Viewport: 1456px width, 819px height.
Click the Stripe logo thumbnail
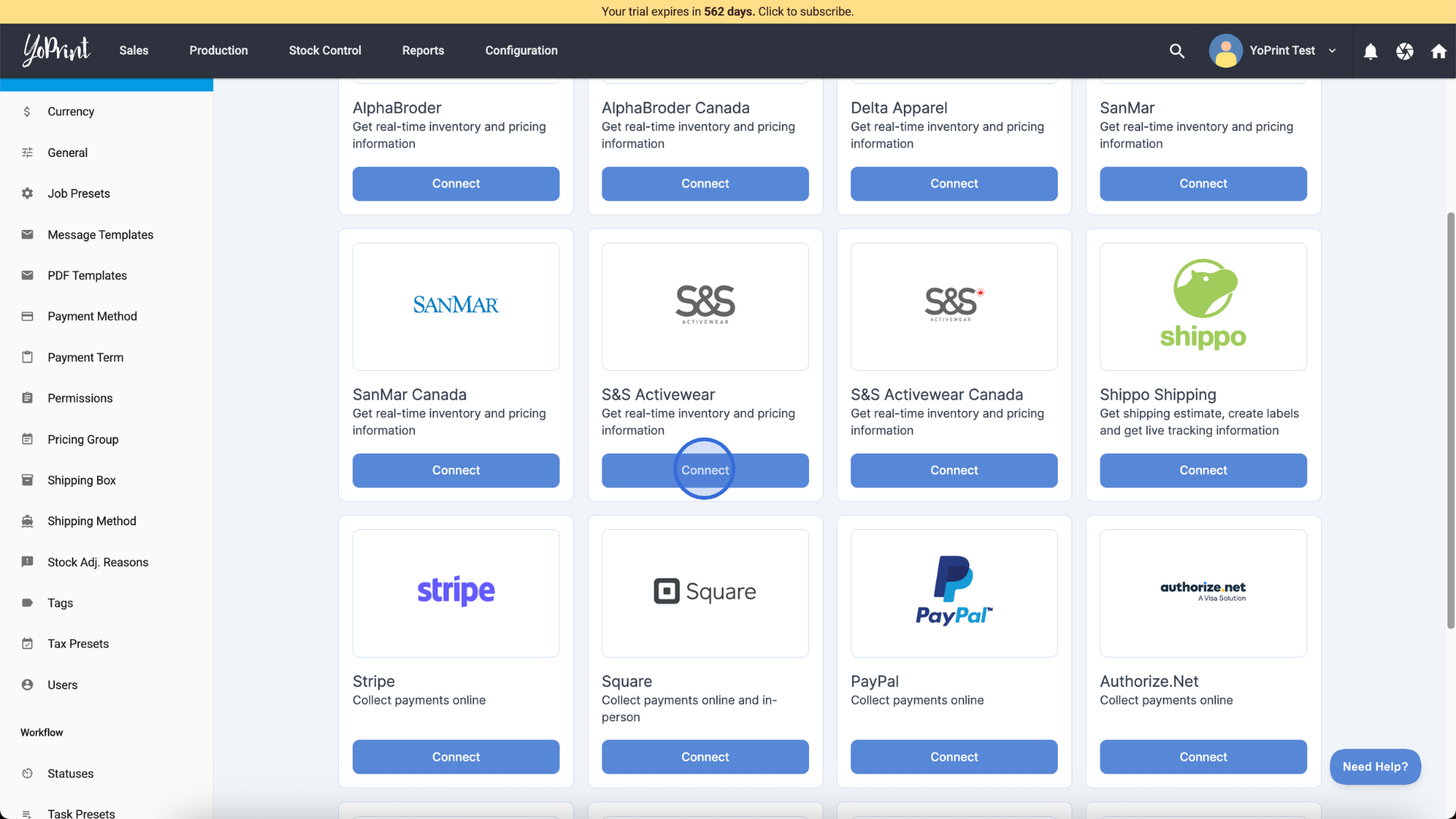[x=456, y=593]
